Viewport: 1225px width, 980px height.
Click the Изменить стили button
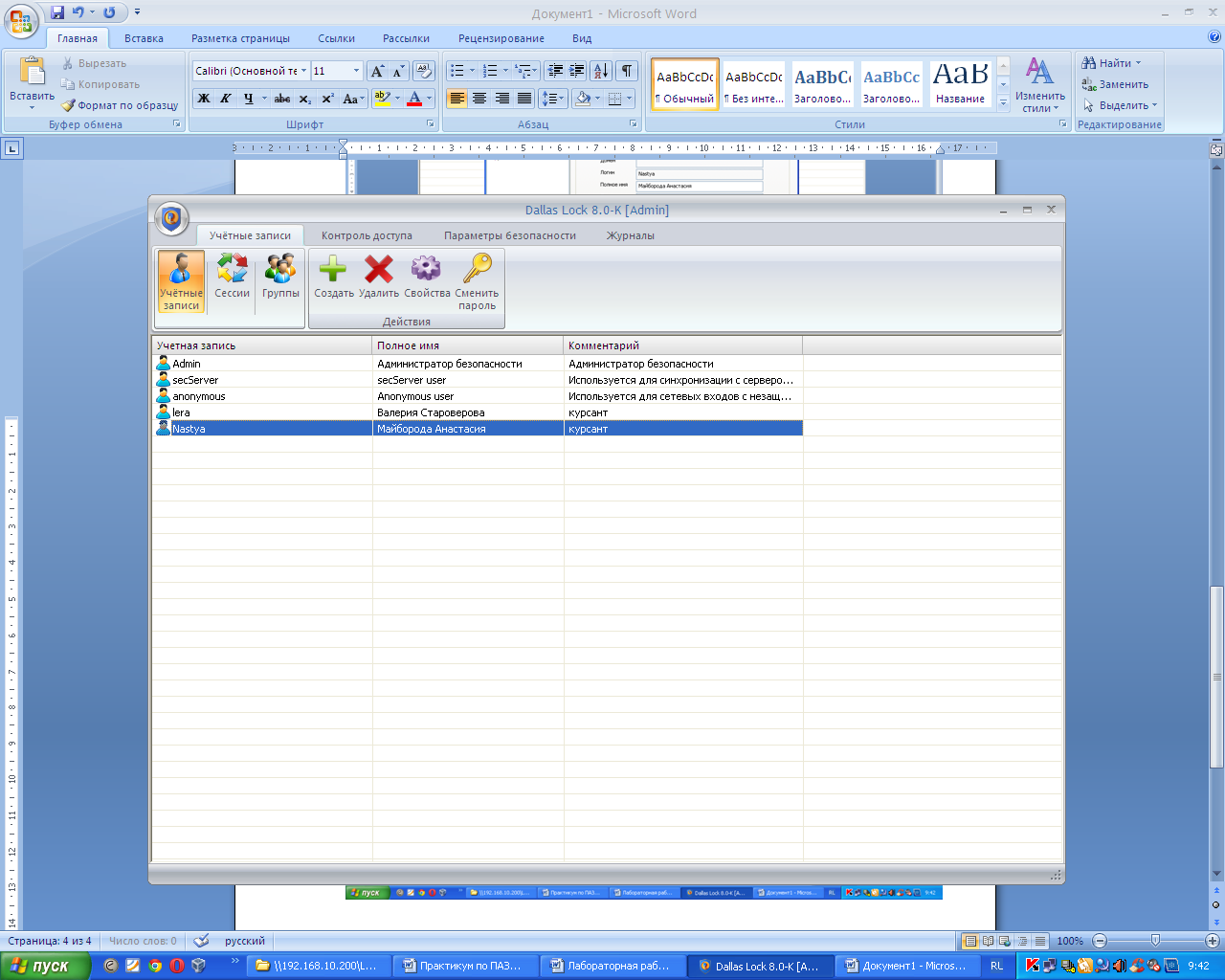pos(1040,84)
